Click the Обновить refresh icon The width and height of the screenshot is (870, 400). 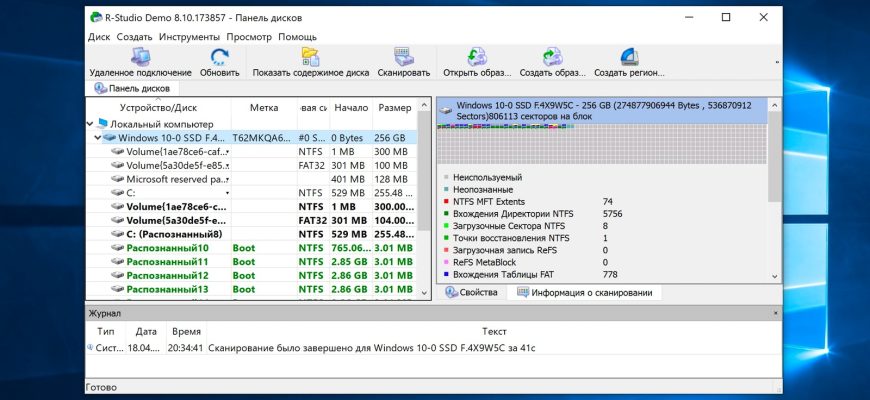click(x=220, y=57)
